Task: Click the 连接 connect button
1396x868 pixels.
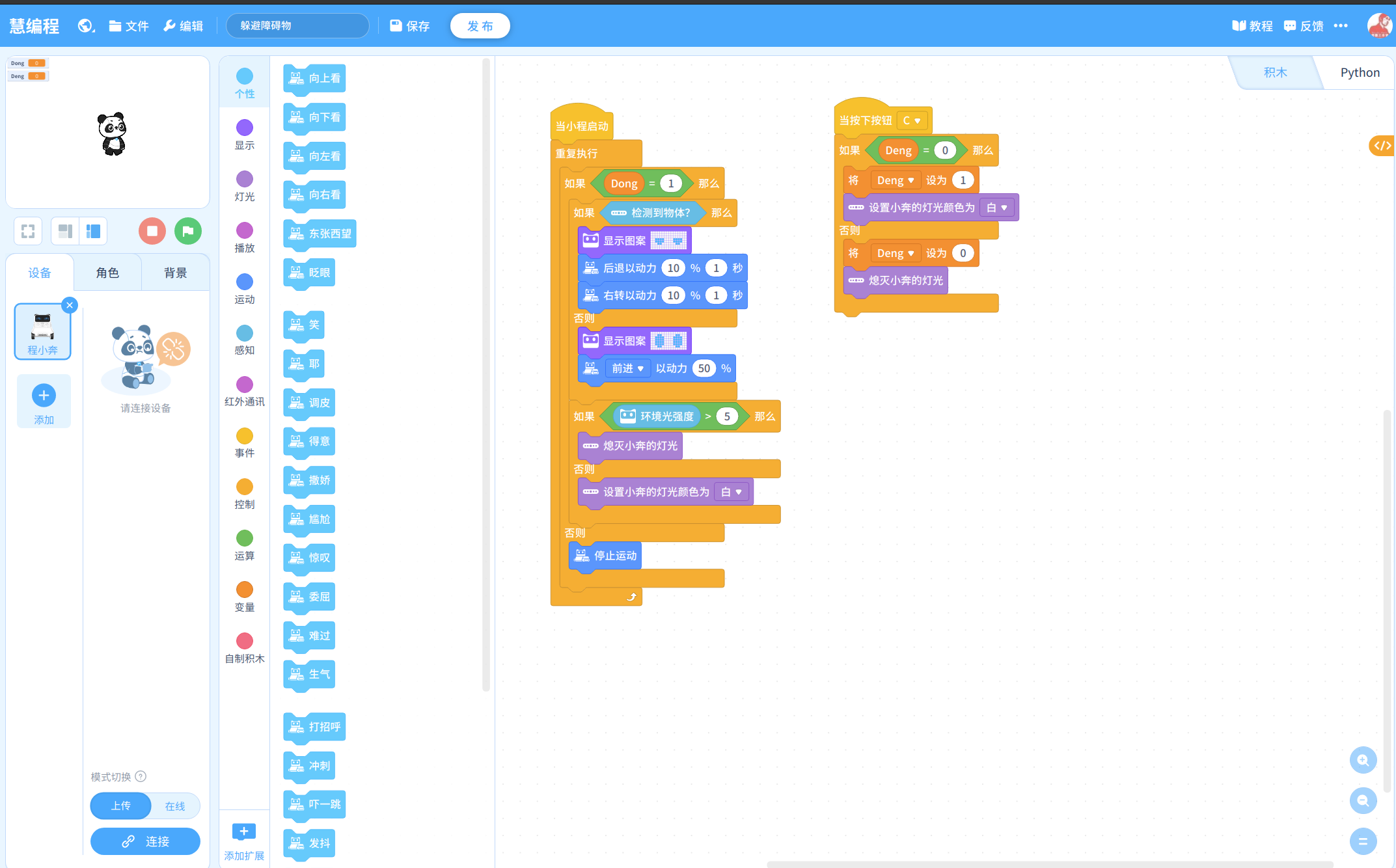Action: [x=145, y=841]
